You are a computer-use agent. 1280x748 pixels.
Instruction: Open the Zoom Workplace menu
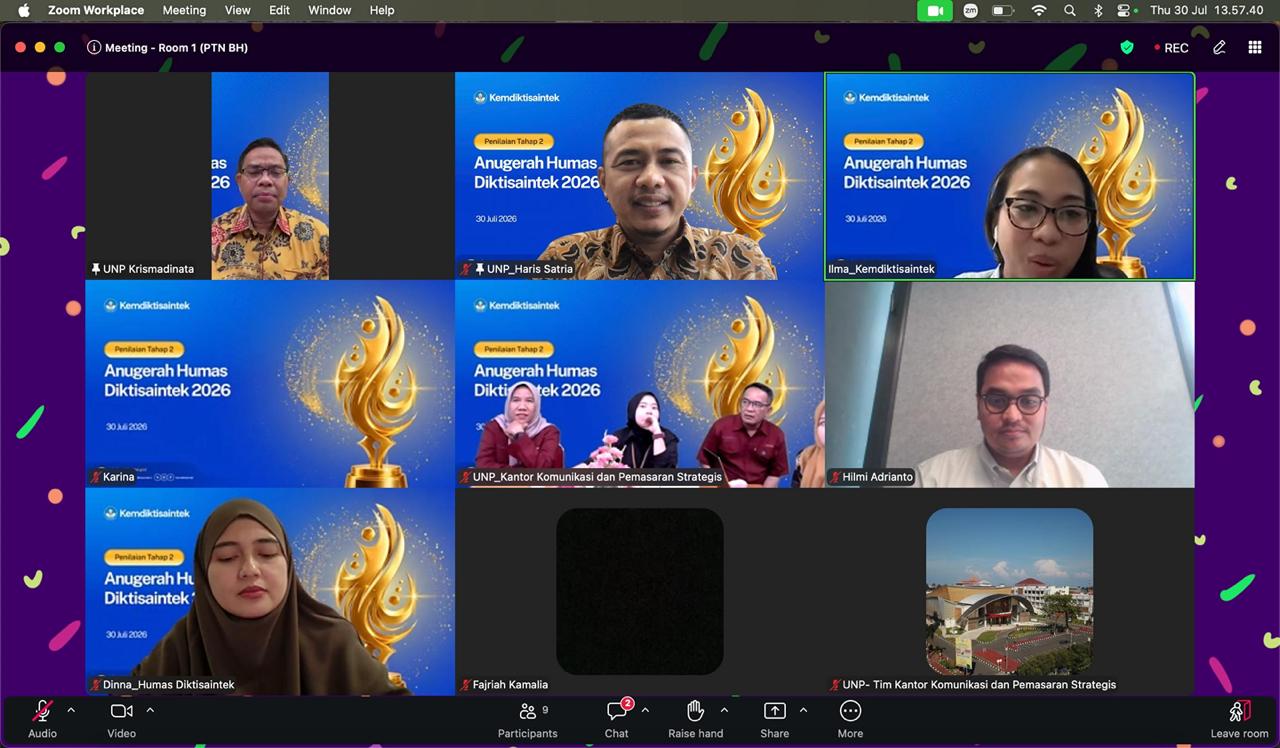click(x=96, y=10)
